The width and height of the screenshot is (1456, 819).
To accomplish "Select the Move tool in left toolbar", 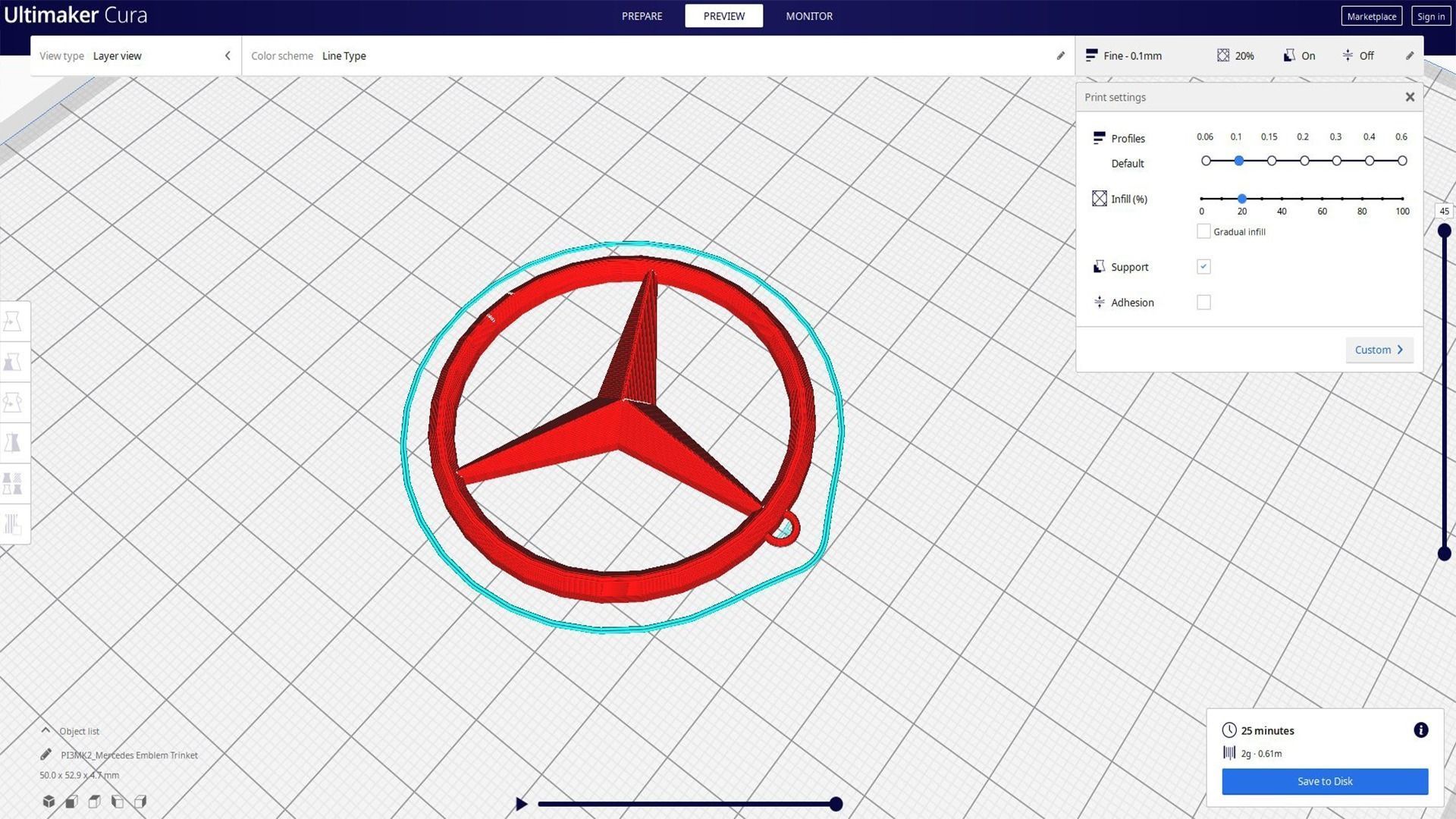I will coord(13,322).
